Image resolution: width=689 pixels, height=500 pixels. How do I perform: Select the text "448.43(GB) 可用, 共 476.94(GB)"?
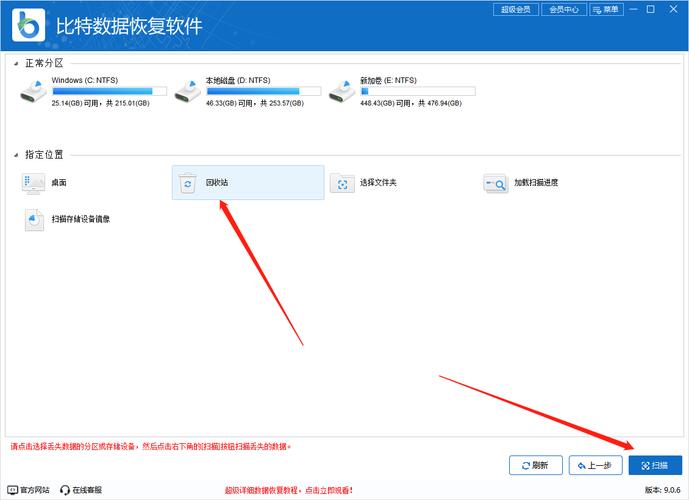[x=411, y=103]
